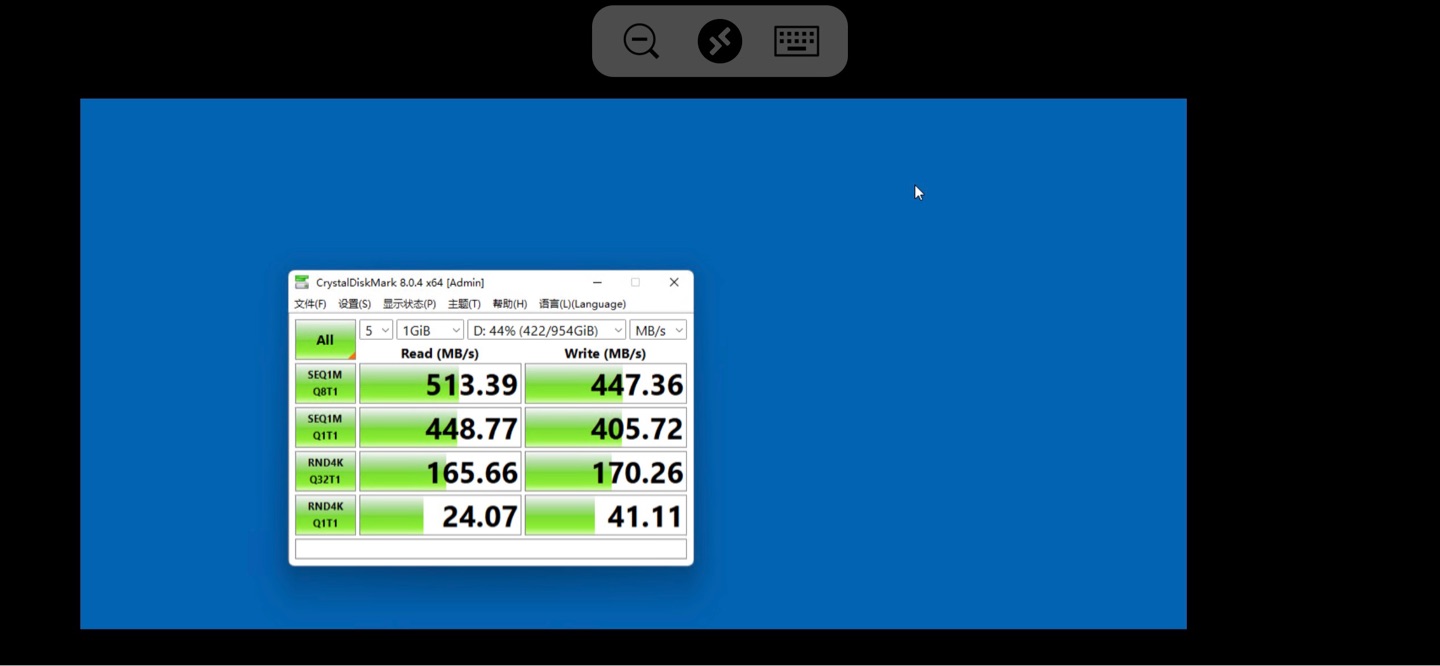Run the RND4K Q32T1 test
Image resolution: width=1440 pixels, height=666 pixels.
(325, 471)
